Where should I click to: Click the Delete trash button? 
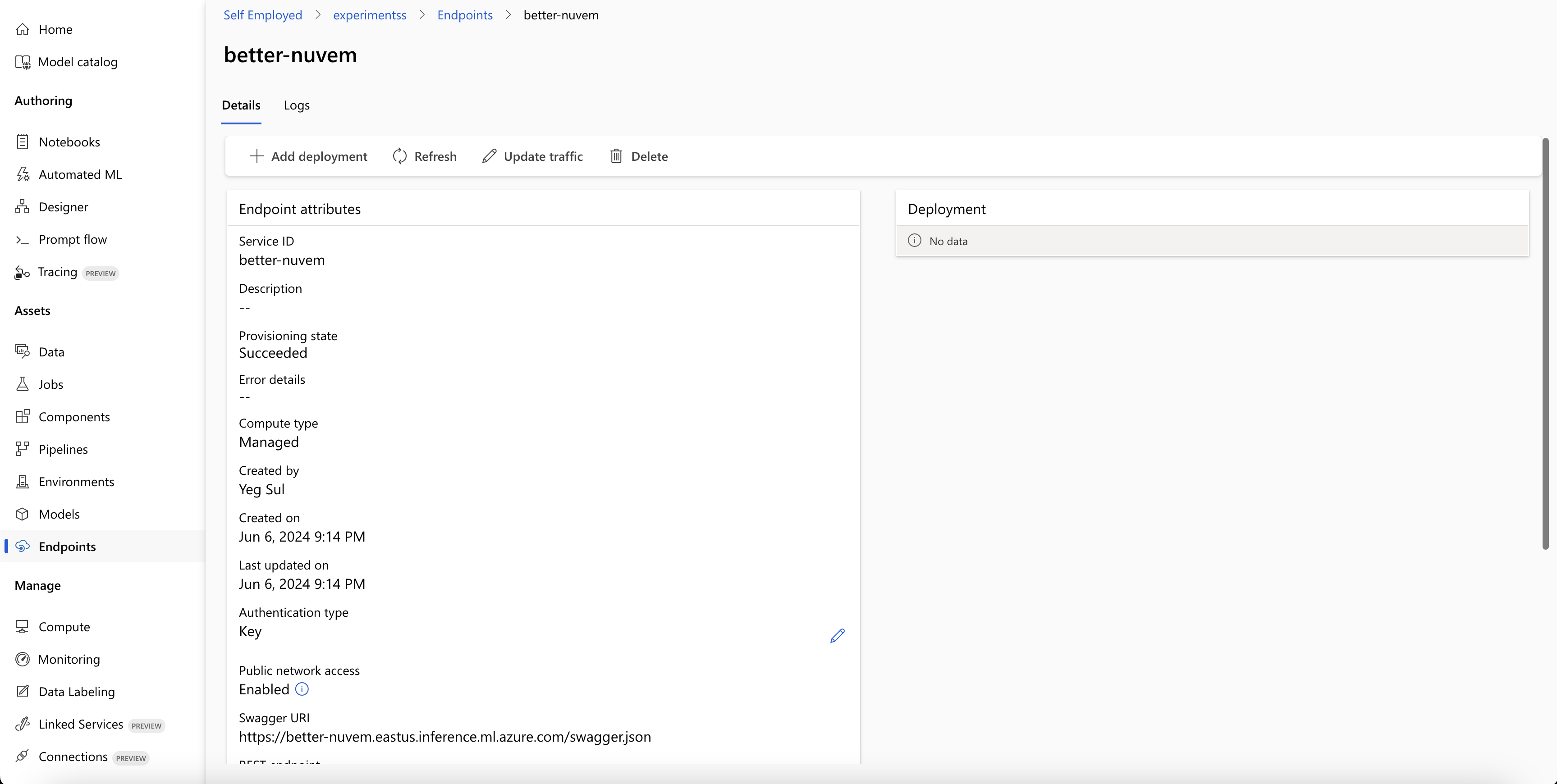[x=639, y=156]
